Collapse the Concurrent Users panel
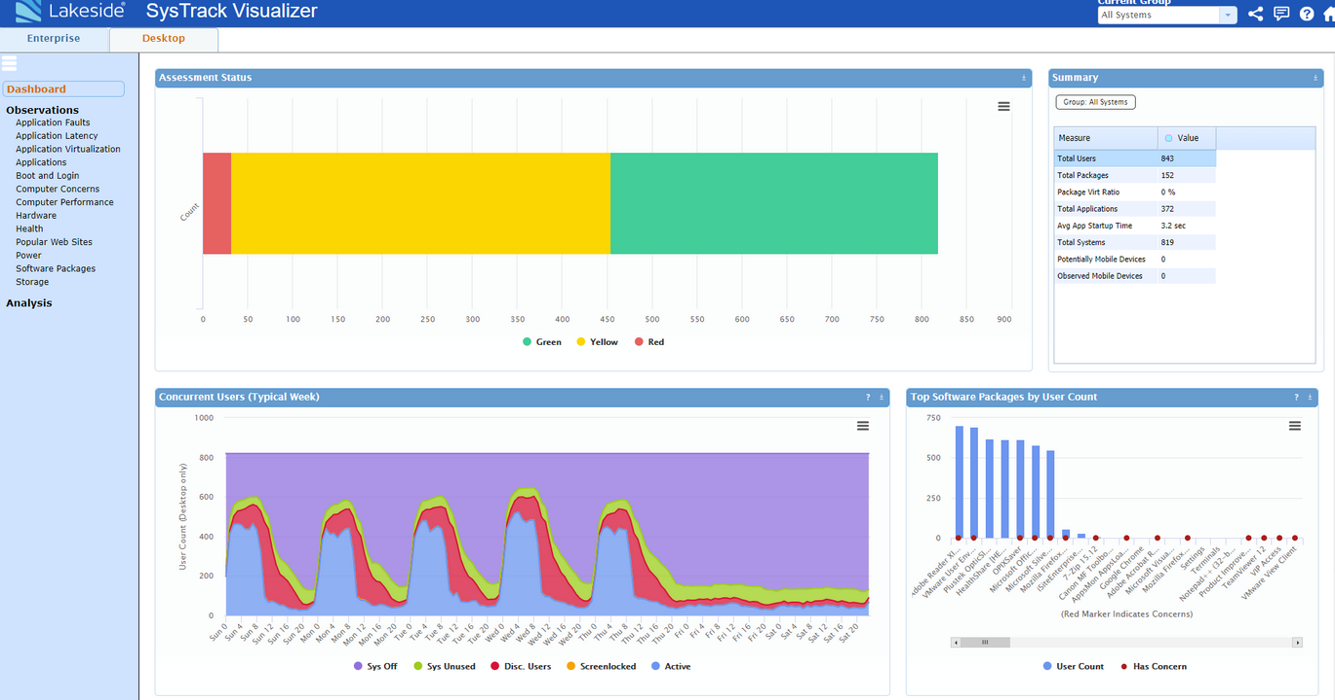Image resolution: width=1335 pixels, height=700 pixels. pos(882,398)
